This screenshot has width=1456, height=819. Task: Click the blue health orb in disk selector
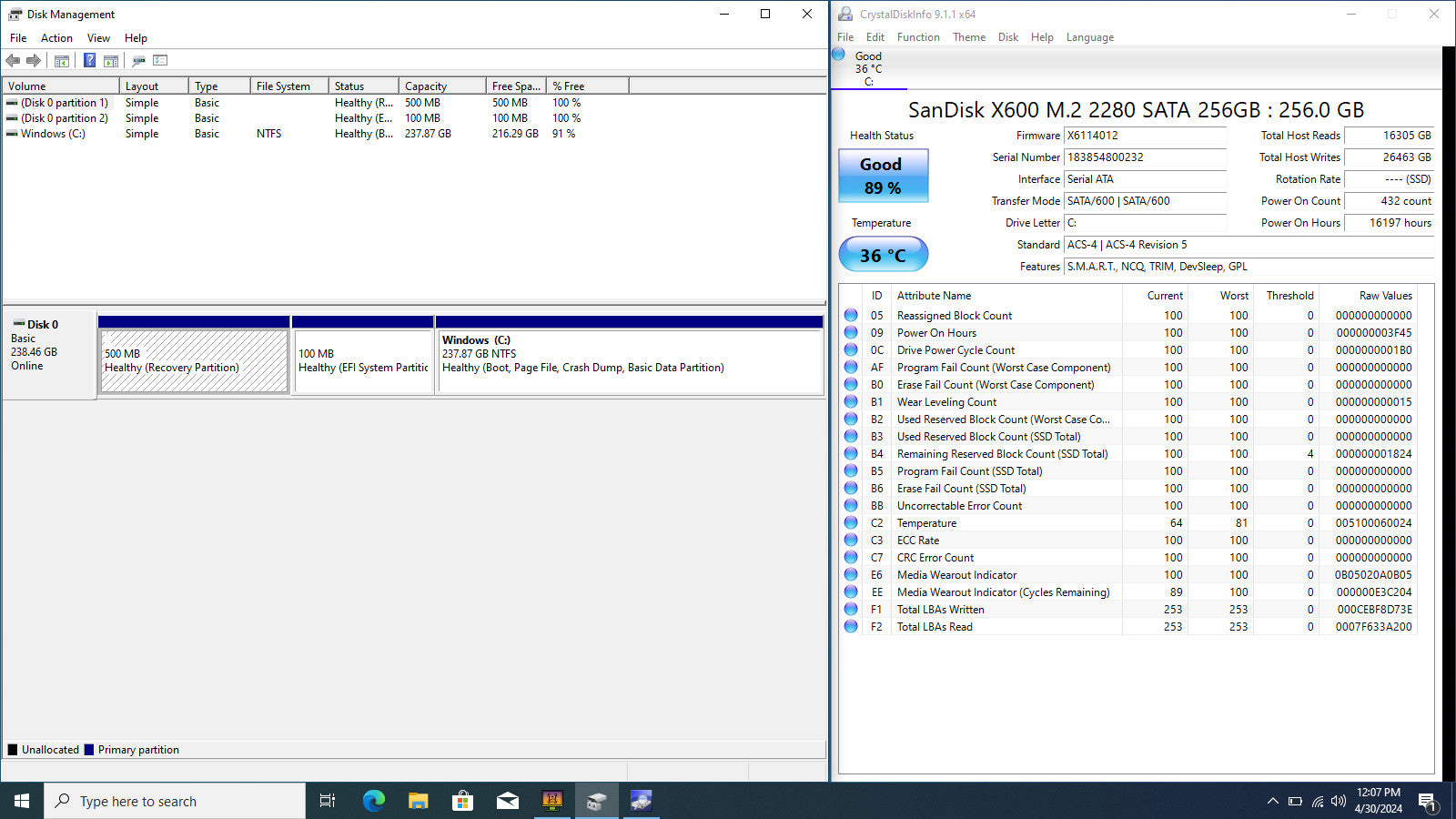pyautogui.click(x=839, y=55)
